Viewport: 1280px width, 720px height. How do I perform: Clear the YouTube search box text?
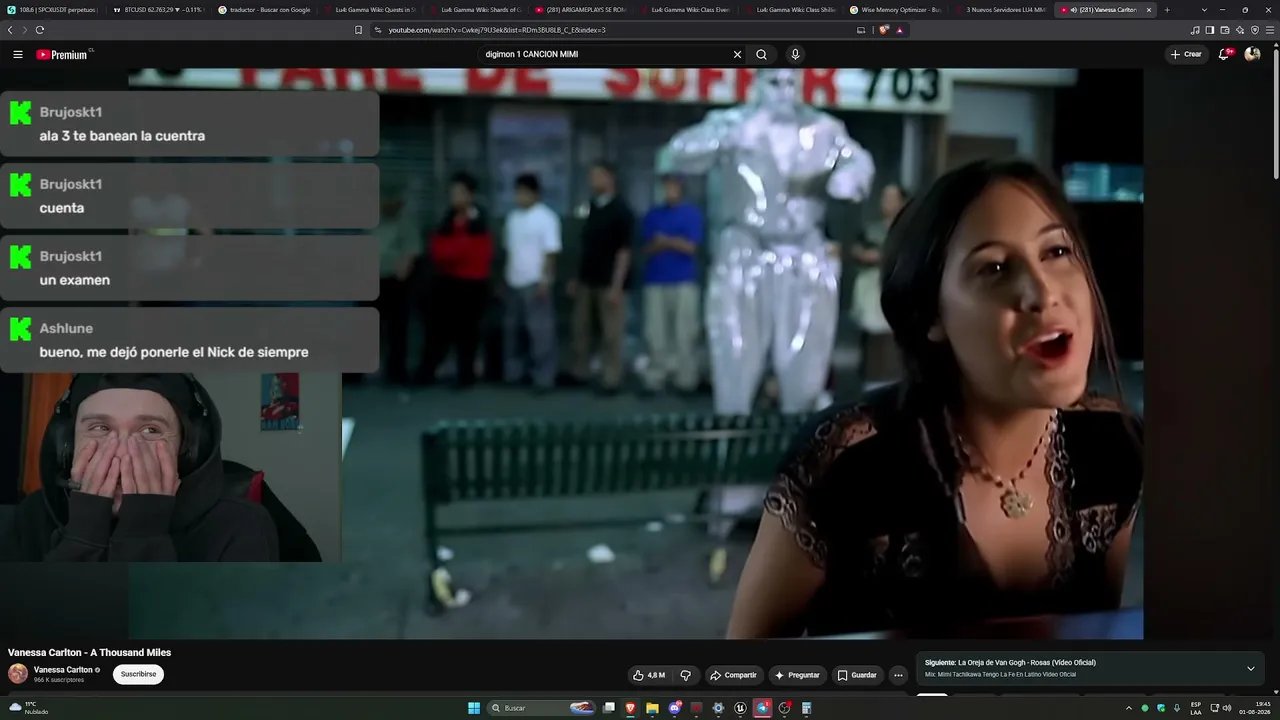737,55
